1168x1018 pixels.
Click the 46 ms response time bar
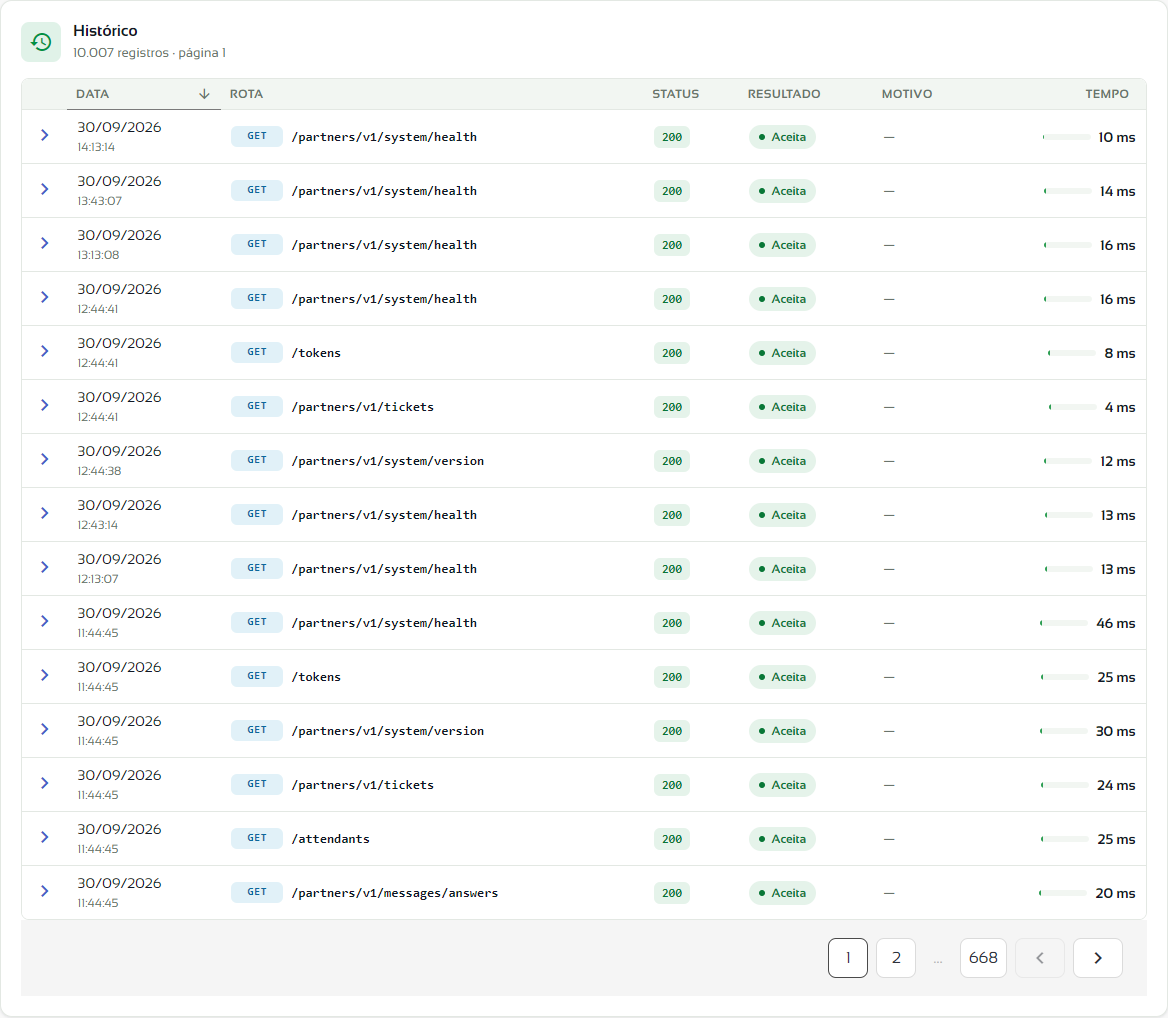point(1064,623)
